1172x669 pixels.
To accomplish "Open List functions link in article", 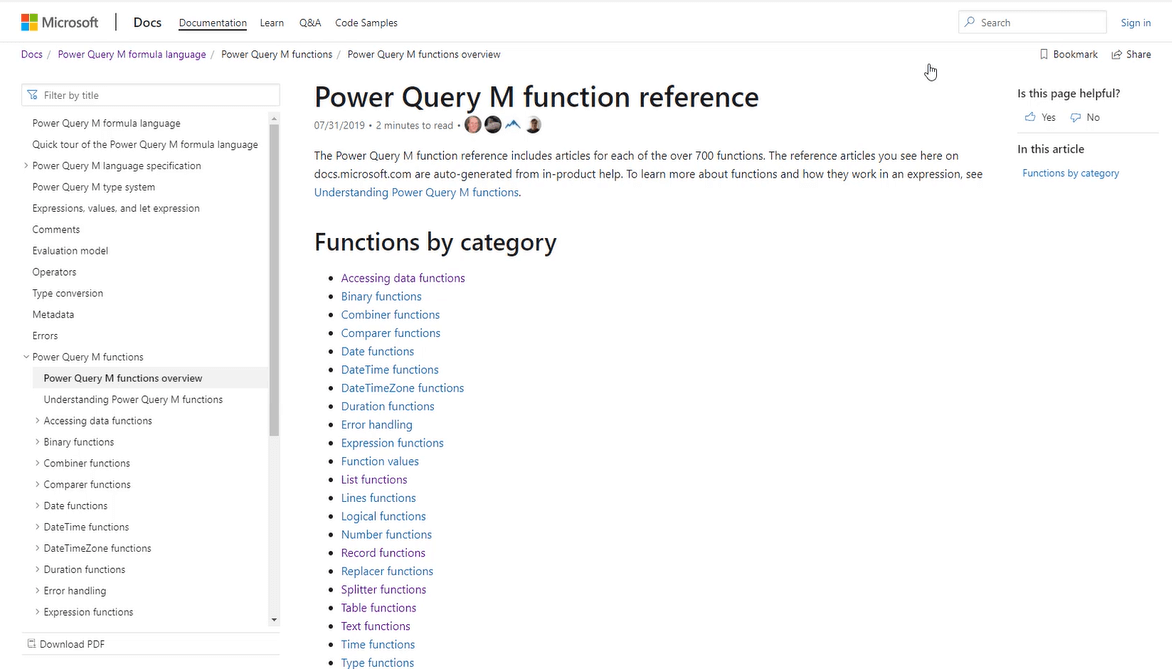I will [374, 480].
